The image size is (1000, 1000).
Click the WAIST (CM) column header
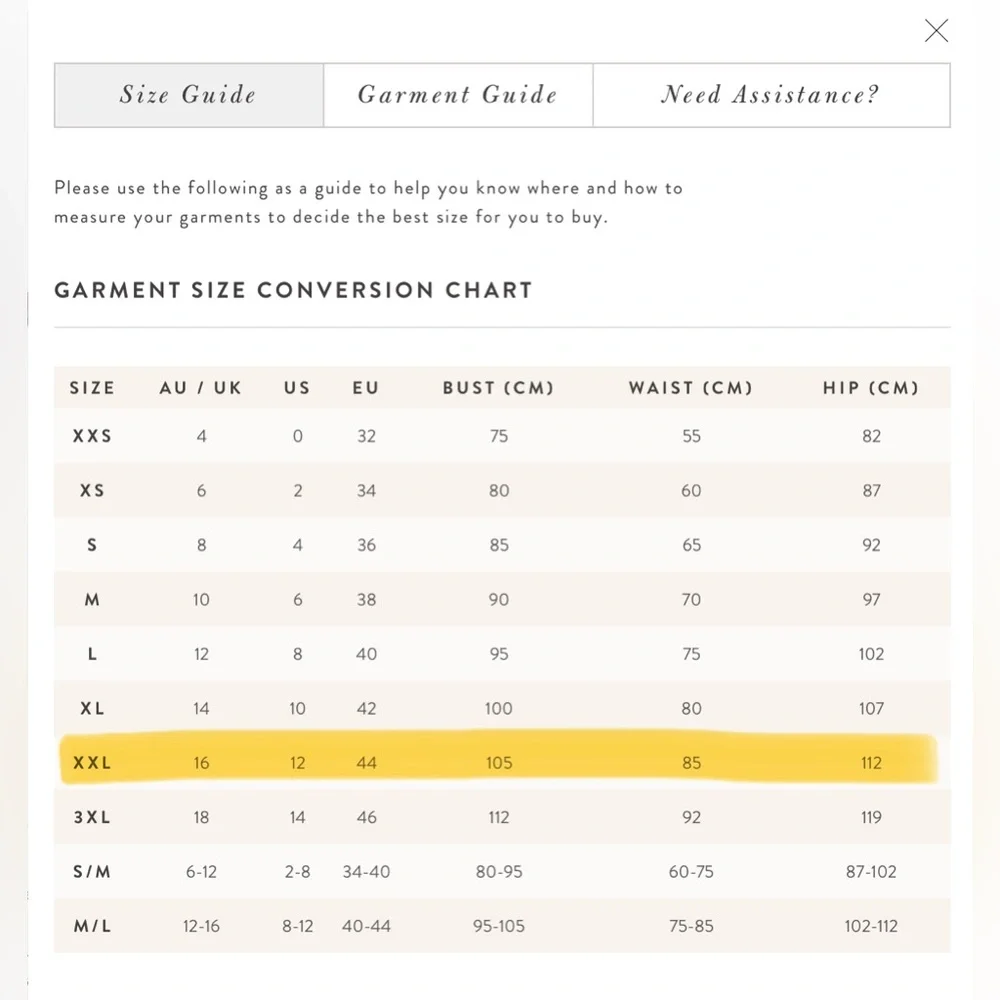point(691,388)
